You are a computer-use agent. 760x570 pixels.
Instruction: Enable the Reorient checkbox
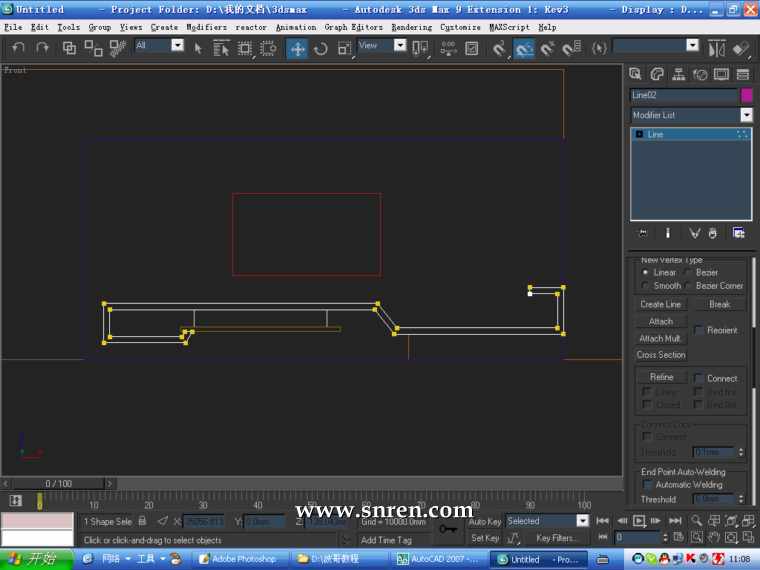pos(698,330)
